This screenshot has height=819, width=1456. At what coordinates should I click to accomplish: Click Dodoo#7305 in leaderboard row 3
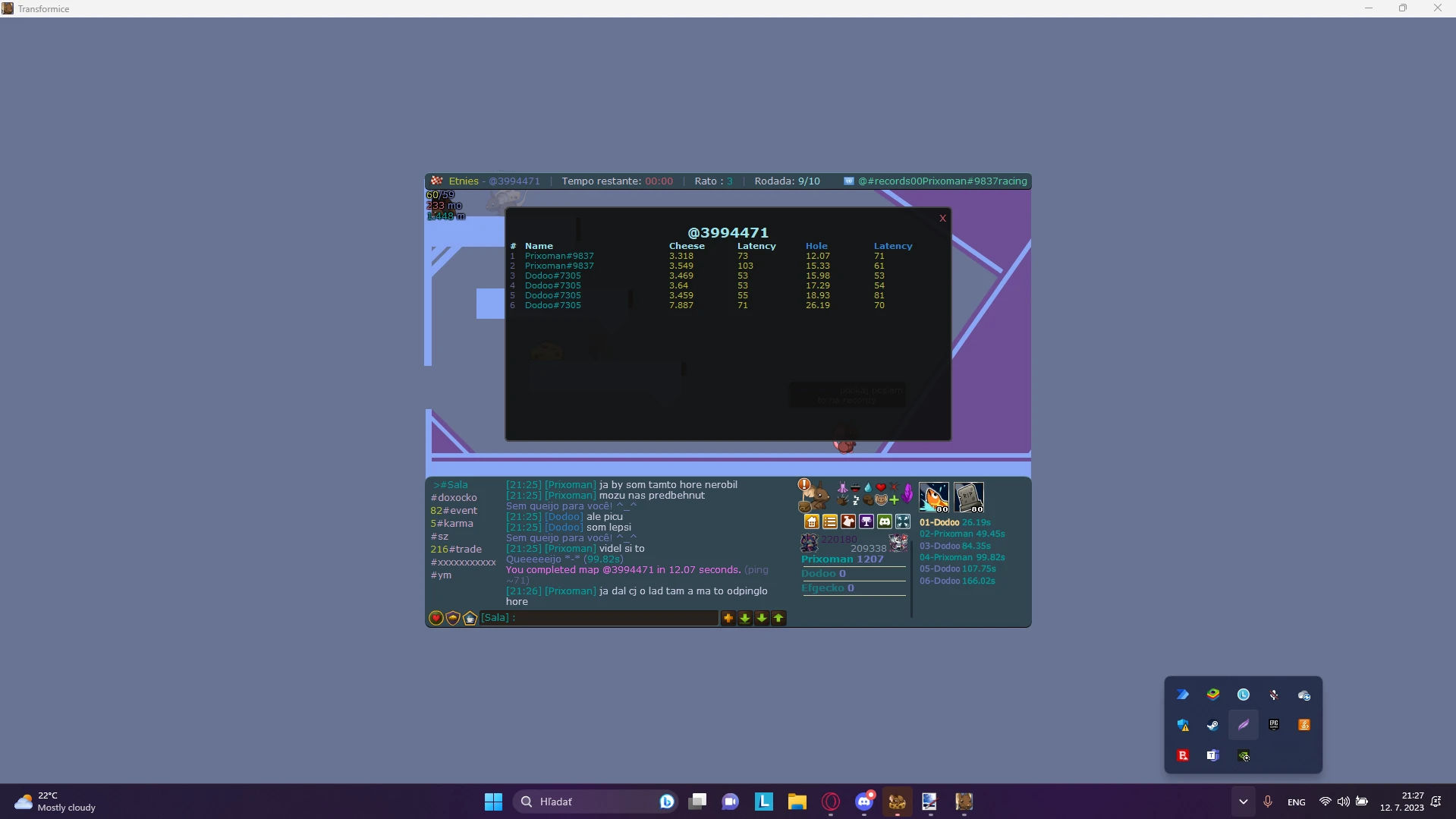tap(553, 276)
